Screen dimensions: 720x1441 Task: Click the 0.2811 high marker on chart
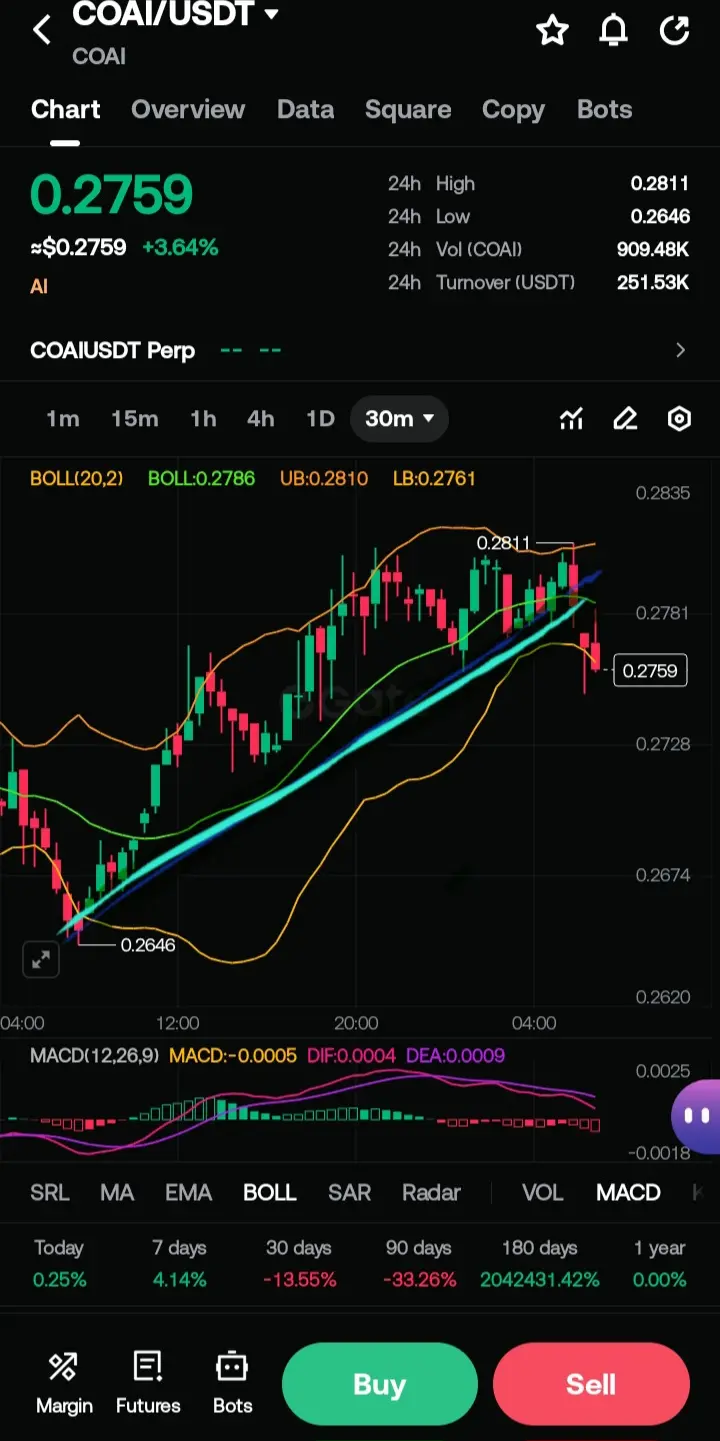click(x=503, y=543)
